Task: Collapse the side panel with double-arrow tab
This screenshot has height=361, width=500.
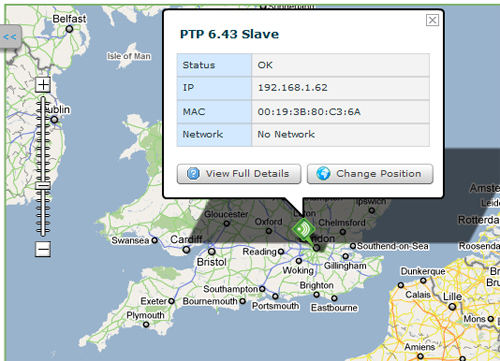Action: point(10,37)
